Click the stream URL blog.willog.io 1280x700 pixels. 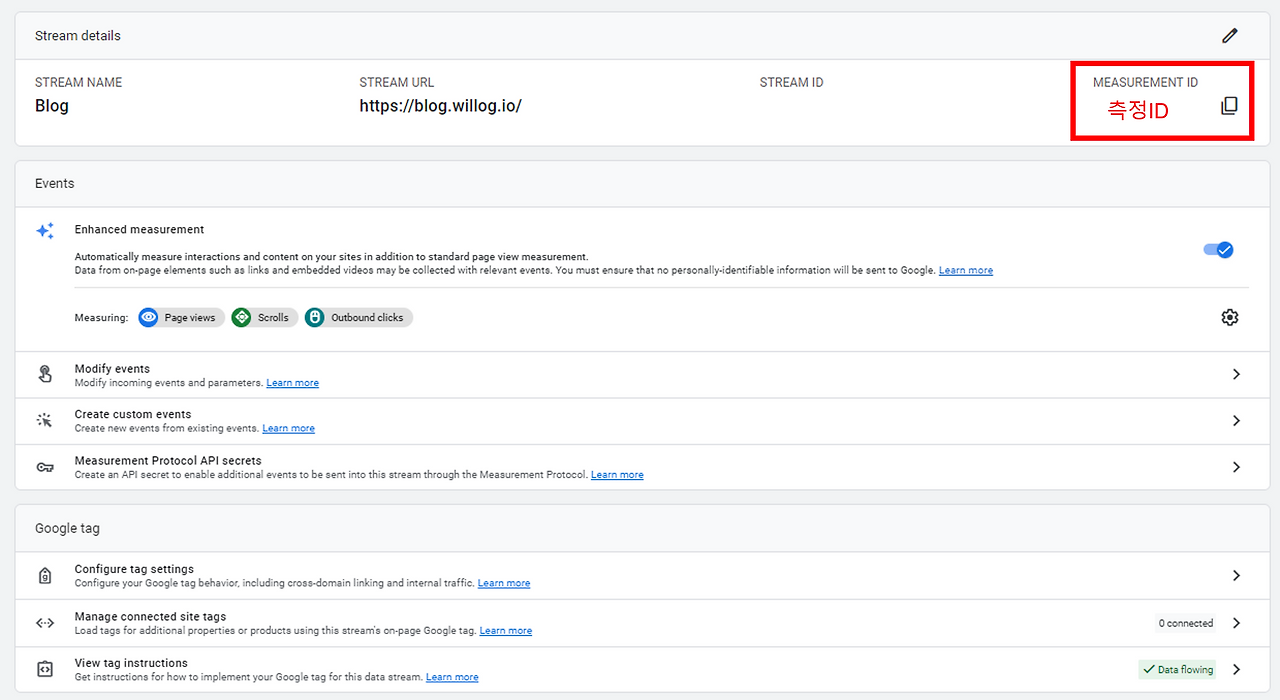(440, 106)
